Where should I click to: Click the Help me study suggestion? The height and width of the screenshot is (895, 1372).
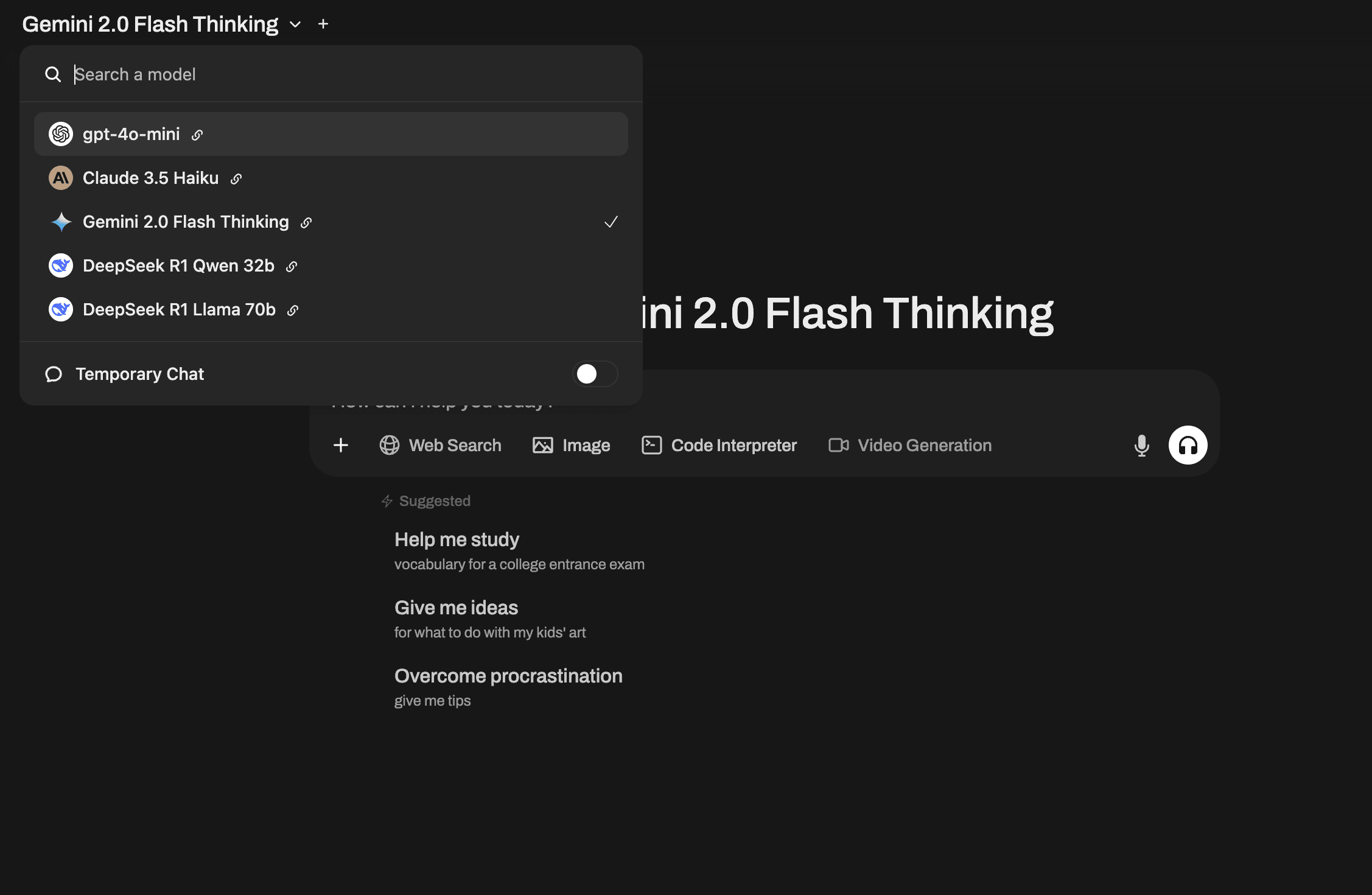click(457, 539)
